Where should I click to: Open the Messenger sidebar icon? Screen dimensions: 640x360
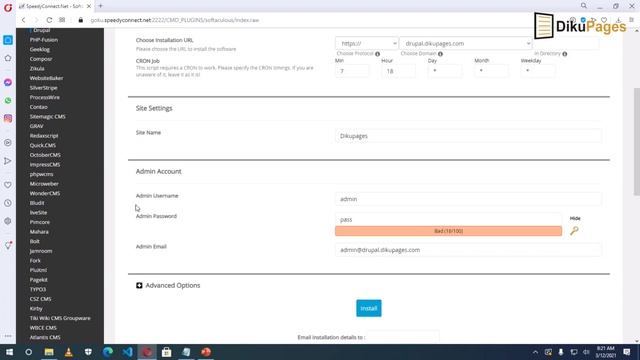pyautogui.click(x=8, y=82)
